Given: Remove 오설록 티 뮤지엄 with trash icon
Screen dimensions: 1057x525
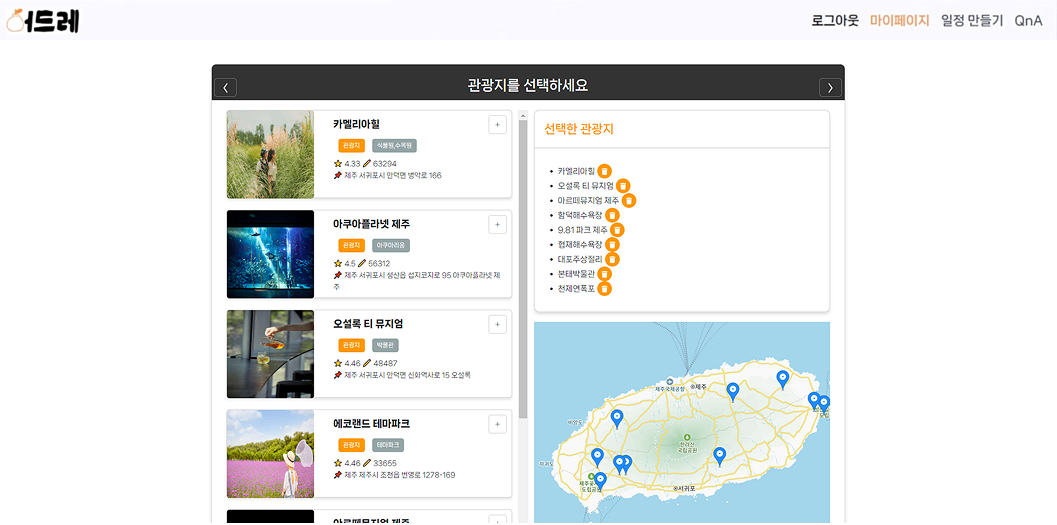Looking at the screenshot, I should (x=624, y=186).
